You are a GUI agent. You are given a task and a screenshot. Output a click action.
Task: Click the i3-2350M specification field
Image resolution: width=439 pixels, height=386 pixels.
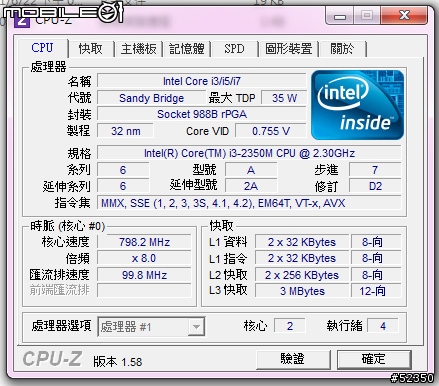point(249,153)
